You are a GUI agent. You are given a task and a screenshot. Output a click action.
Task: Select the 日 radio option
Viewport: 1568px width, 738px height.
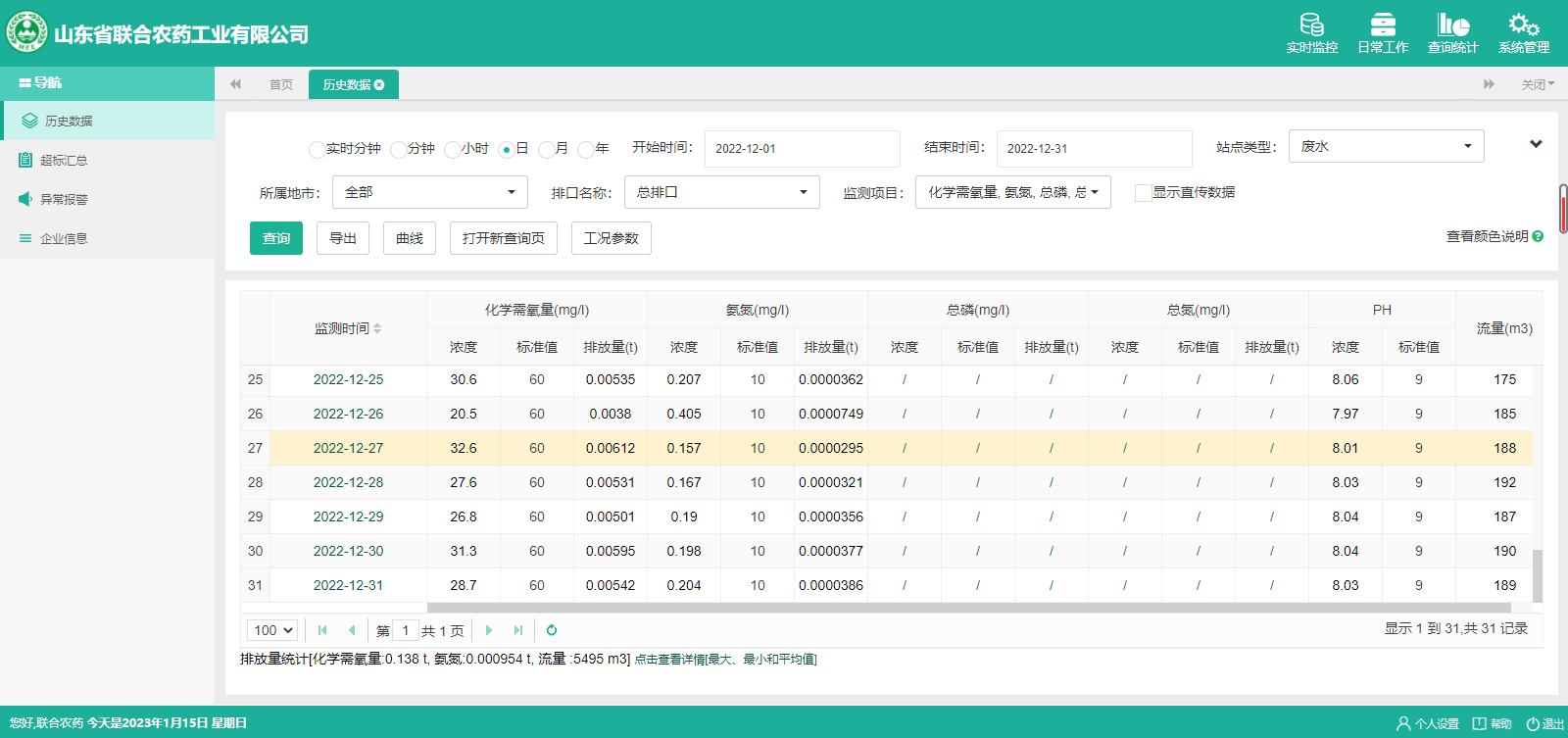(506, 149)
